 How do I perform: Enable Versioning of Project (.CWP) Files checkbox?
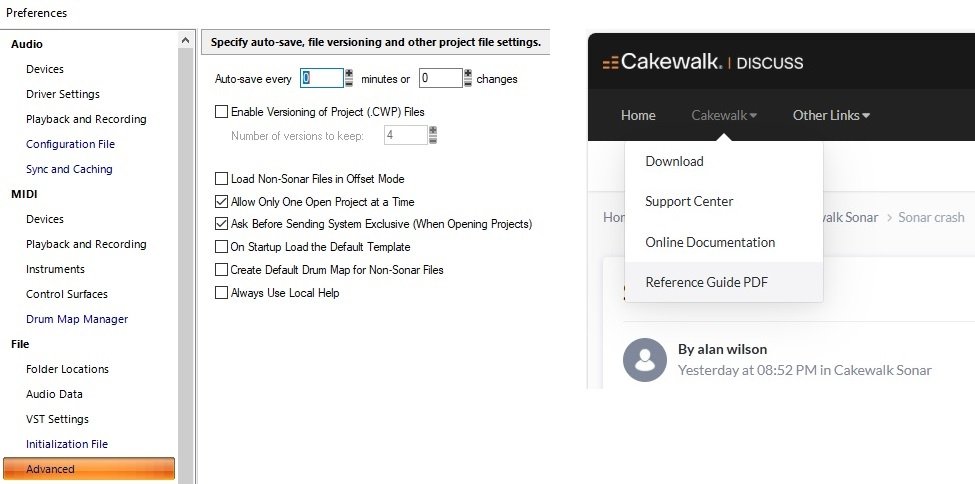[221, 112]
